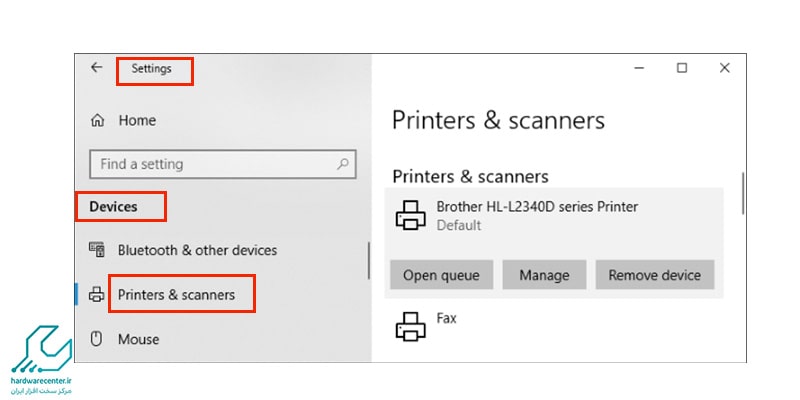
Task: Click the Bluetooth & other devices icon
Action: point(97,250)
